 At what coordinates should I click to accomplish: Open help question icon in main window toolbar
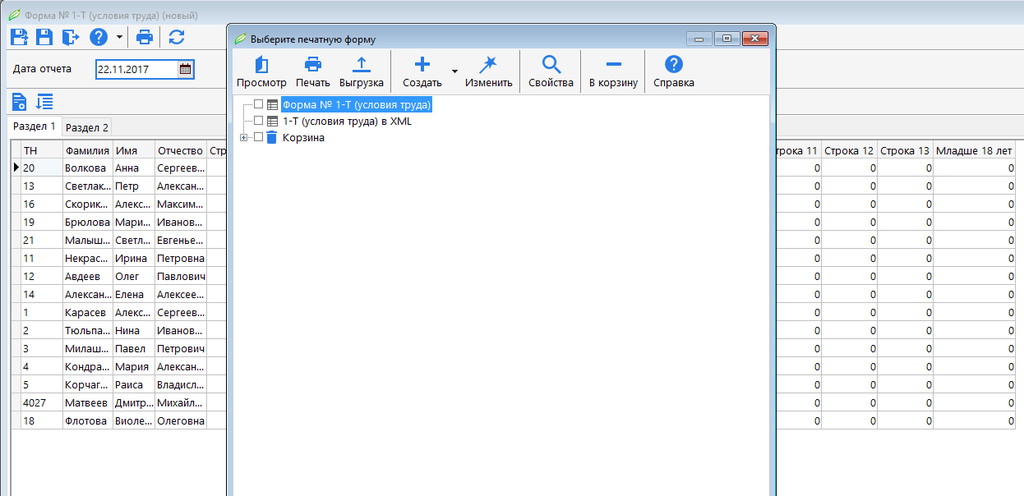98,37
